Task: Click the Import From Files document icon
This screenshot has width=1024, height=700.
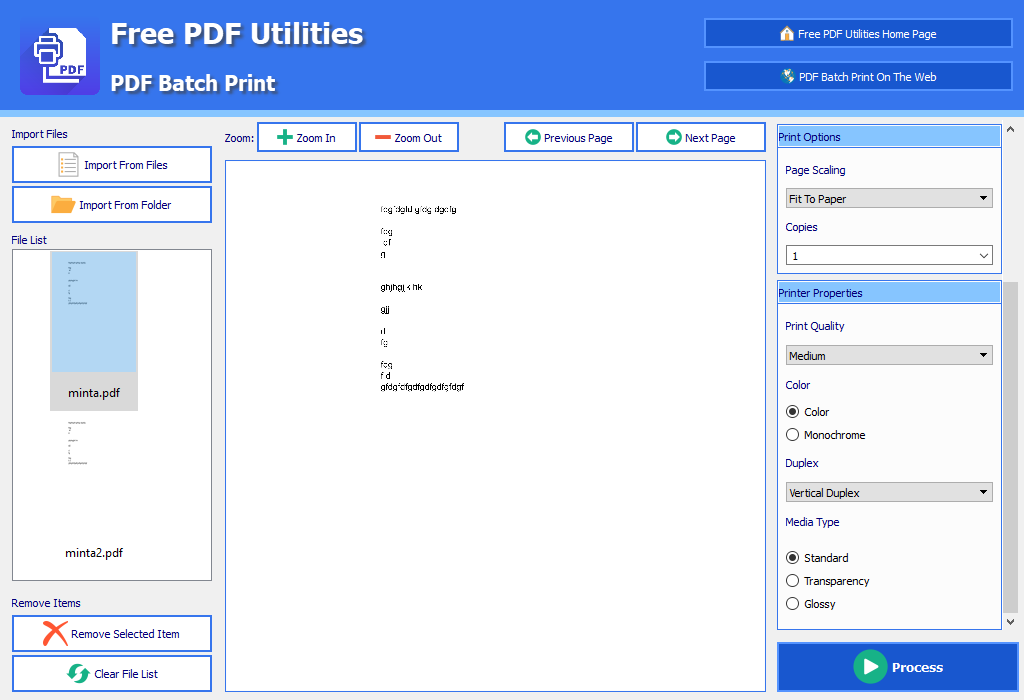Action: point(68,165)
